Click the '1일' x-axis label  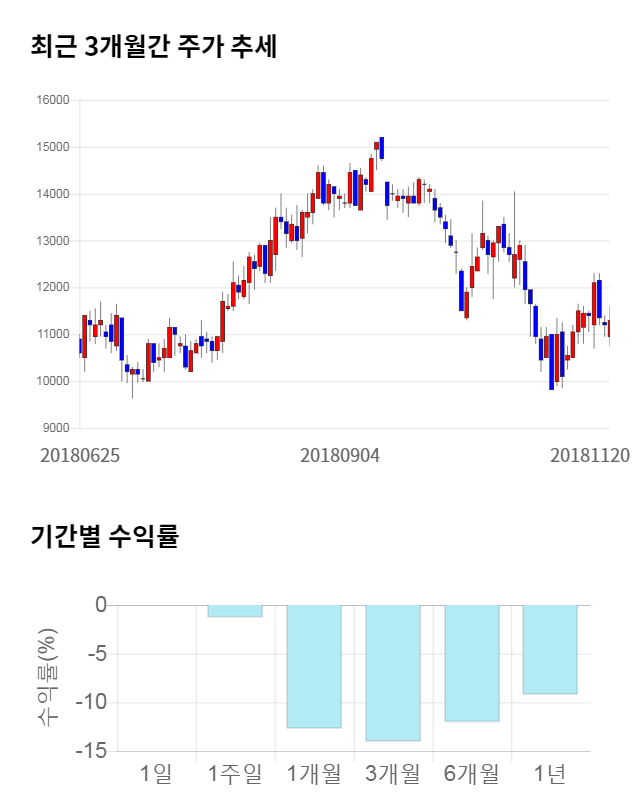[156, 773]
